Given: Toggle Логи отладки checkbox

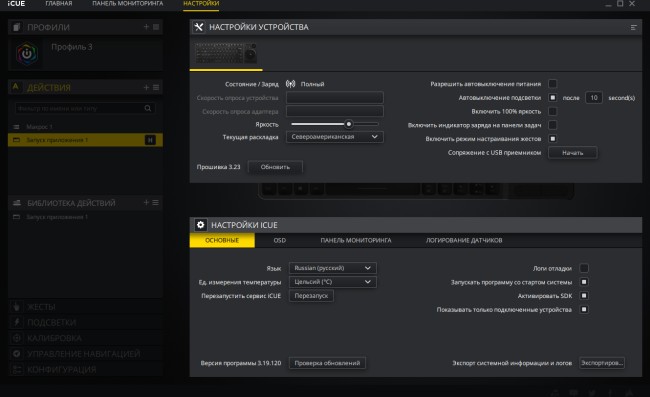Looking at the screenshot, I should point(584,268).
